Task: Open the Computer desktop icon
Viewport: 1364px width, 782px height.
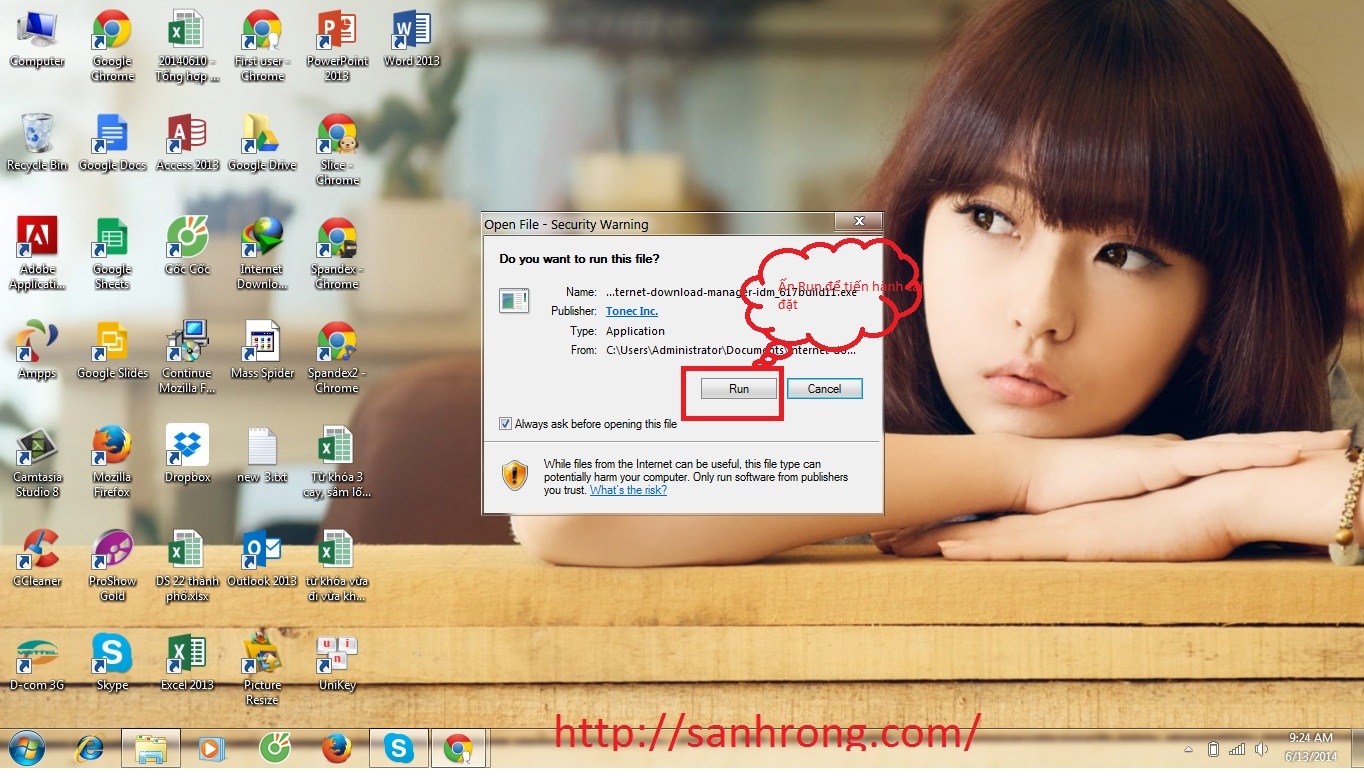Action: [37, 38]
